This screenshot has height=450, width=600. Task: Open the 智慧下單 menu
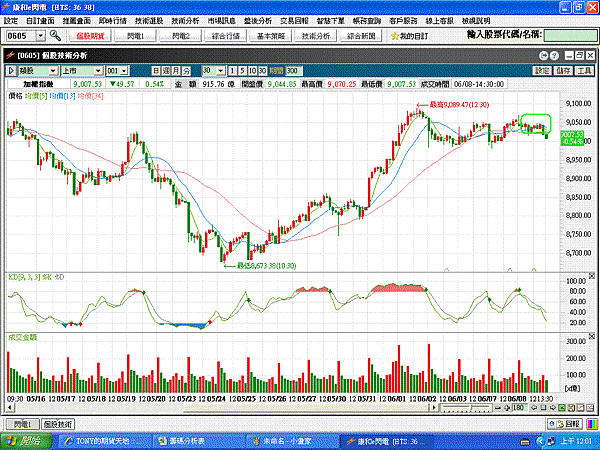click(331, 21)
